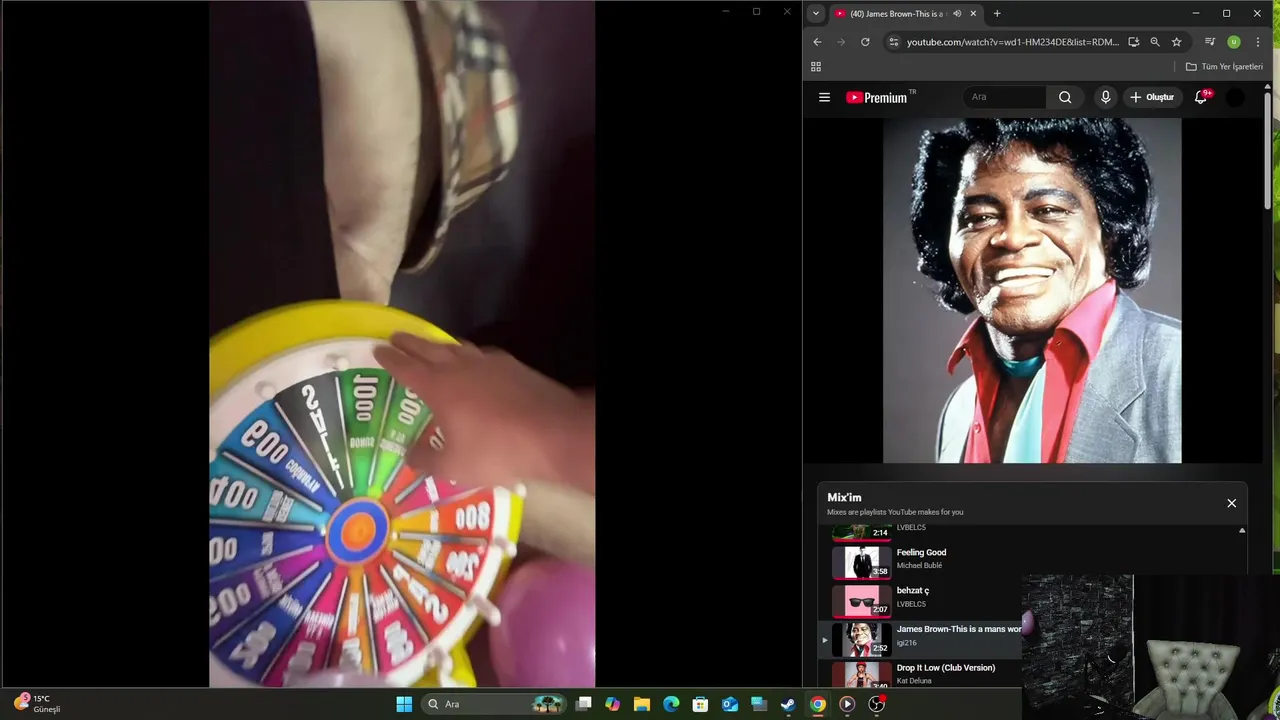Launch Copilot from the taskbar

pos(613,704)
